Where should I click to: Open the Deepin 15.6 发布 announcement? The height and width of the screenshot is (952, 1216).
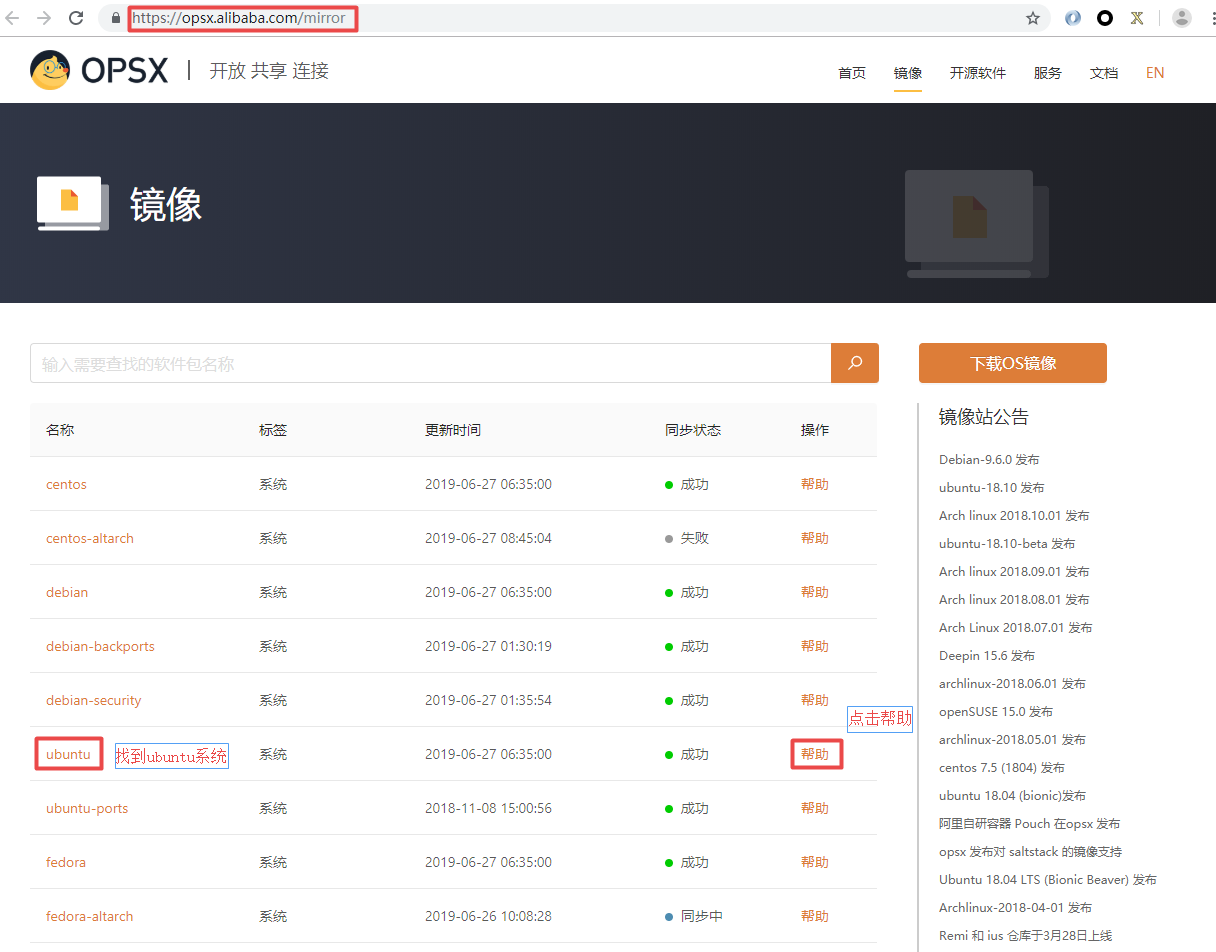[987, 656]
